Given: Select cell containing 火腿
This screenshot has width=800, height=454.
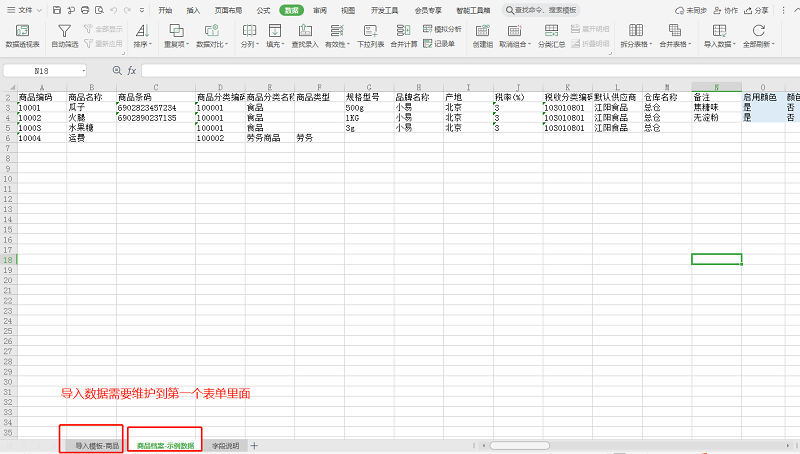Looking at the screenshot, I should [x=92, y=118].
